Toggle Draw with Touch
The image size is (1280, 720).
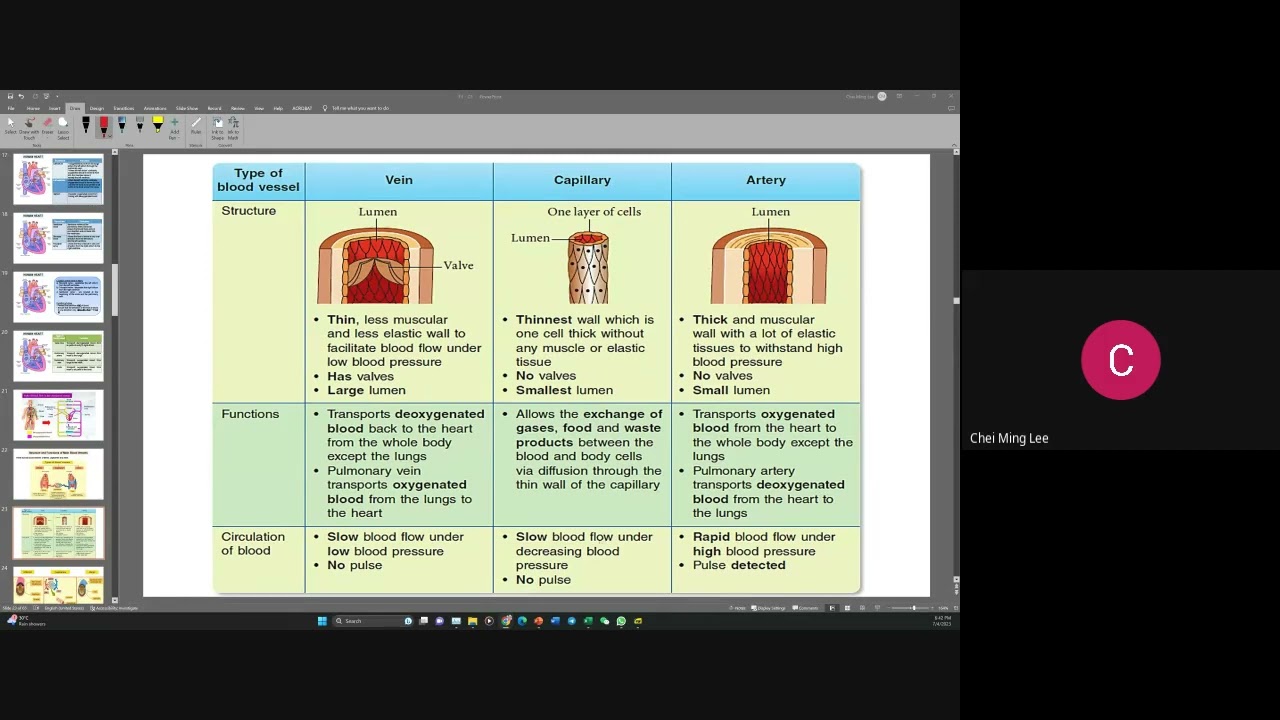[x=29, y=127]
